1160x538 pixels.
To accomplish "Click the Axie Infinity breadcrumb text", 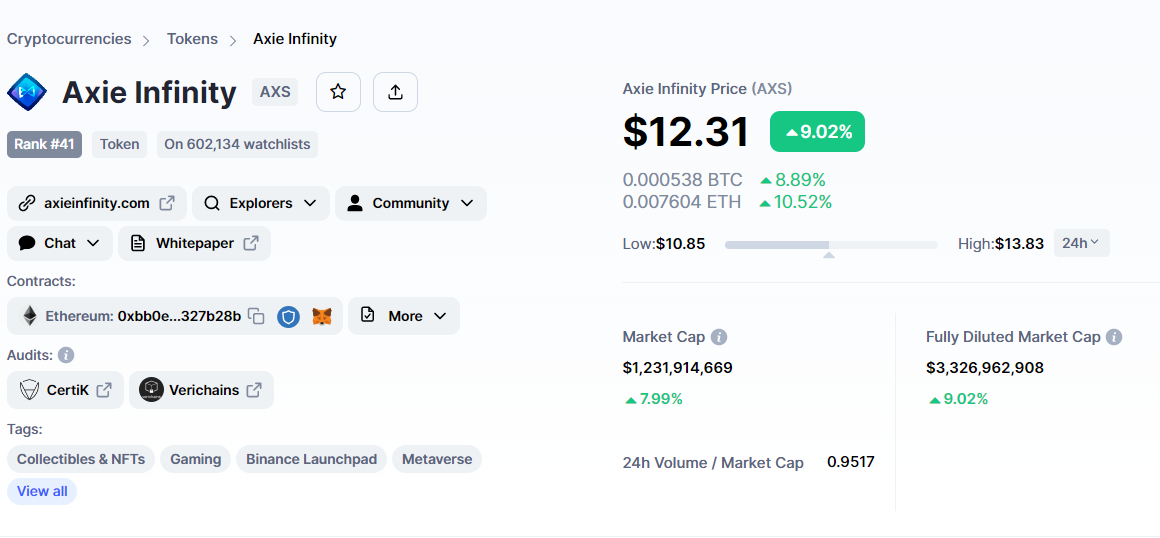I will pos(294,38).
